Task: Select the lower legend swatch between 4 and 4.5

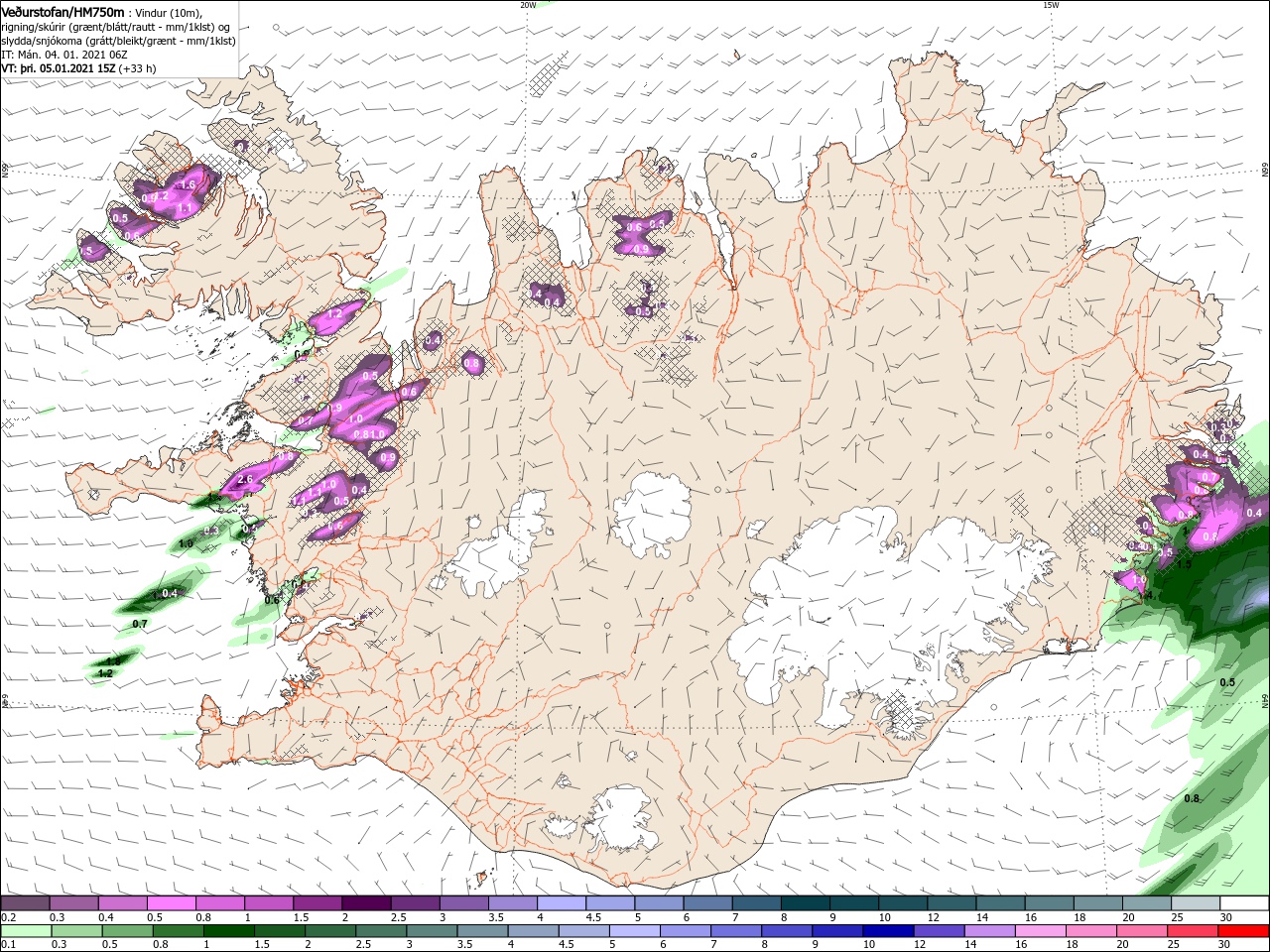Action: [x=534, y=931]
